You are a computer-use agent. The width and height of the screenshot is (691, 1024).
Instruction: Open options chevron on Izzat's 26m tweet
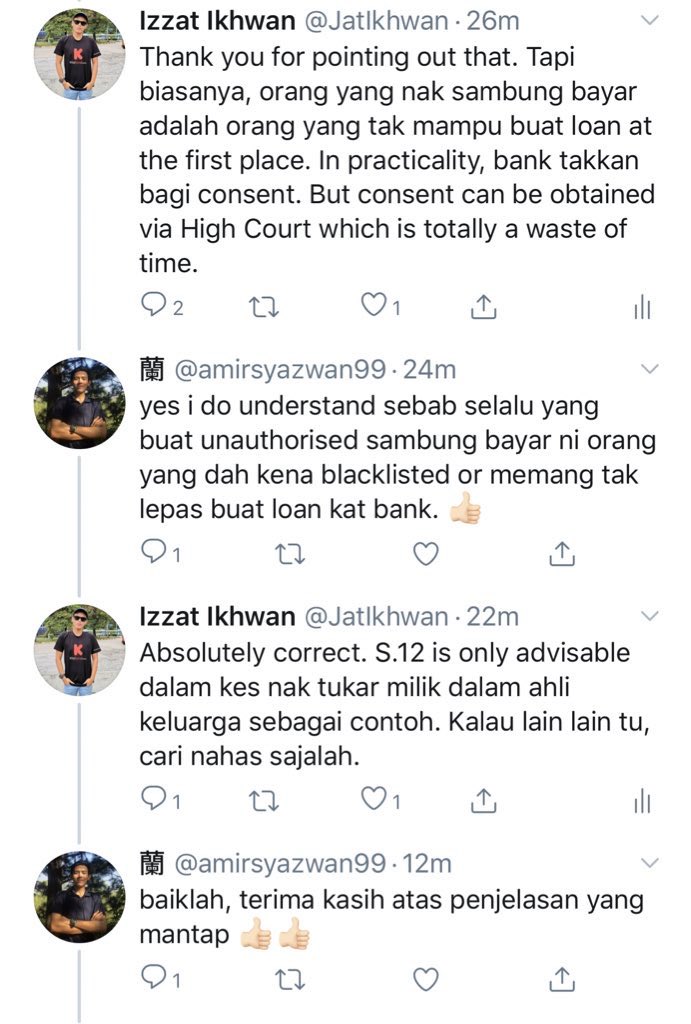click(649, 21)
